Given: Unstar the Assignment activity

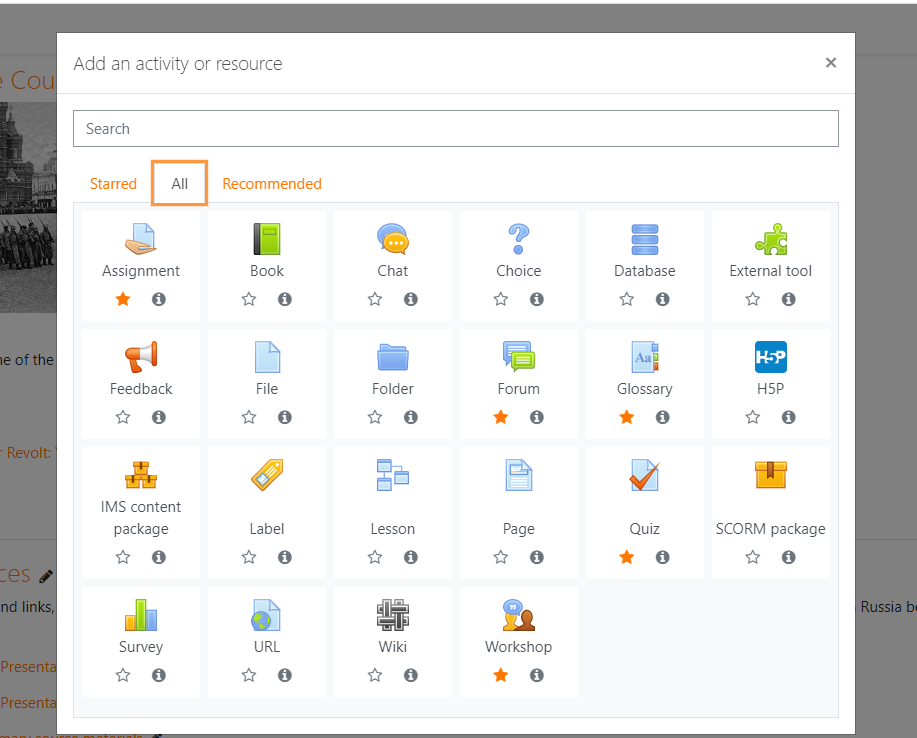Looking at the screenshot, I should click(123, 299).
